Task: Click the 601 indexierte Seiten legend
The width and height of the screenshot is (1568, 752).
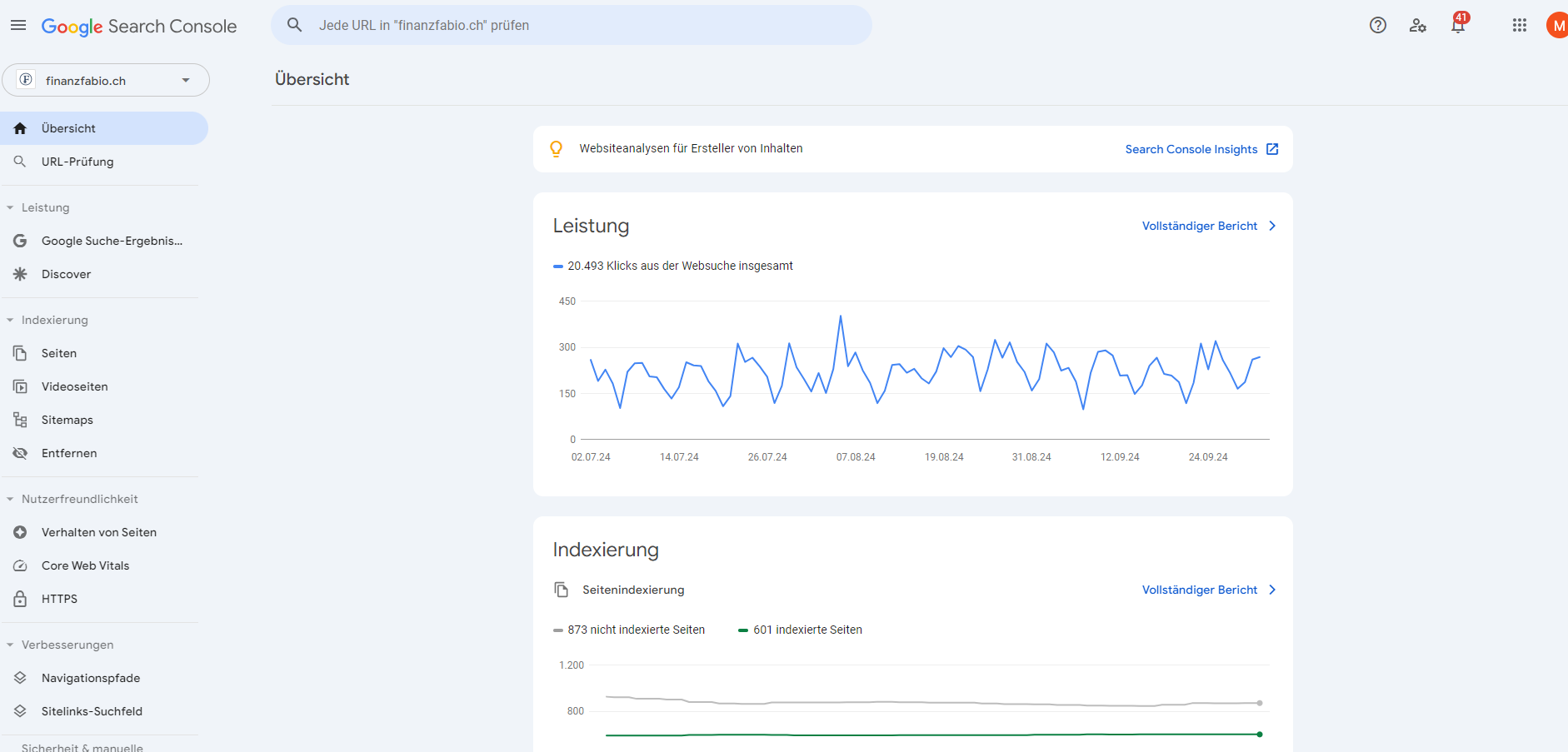Action: [800, 630]
